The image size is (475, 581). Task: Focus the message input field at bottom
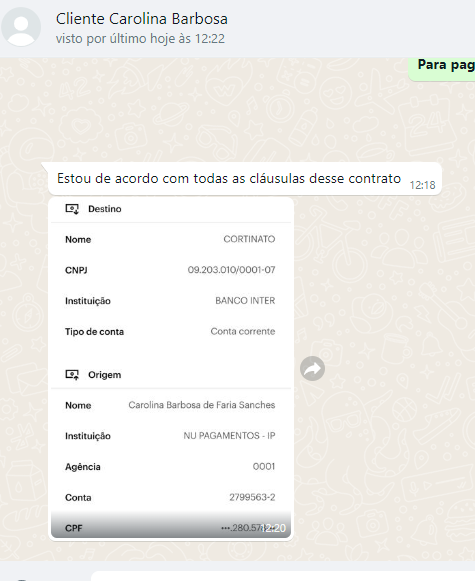(x=283, y=576)
